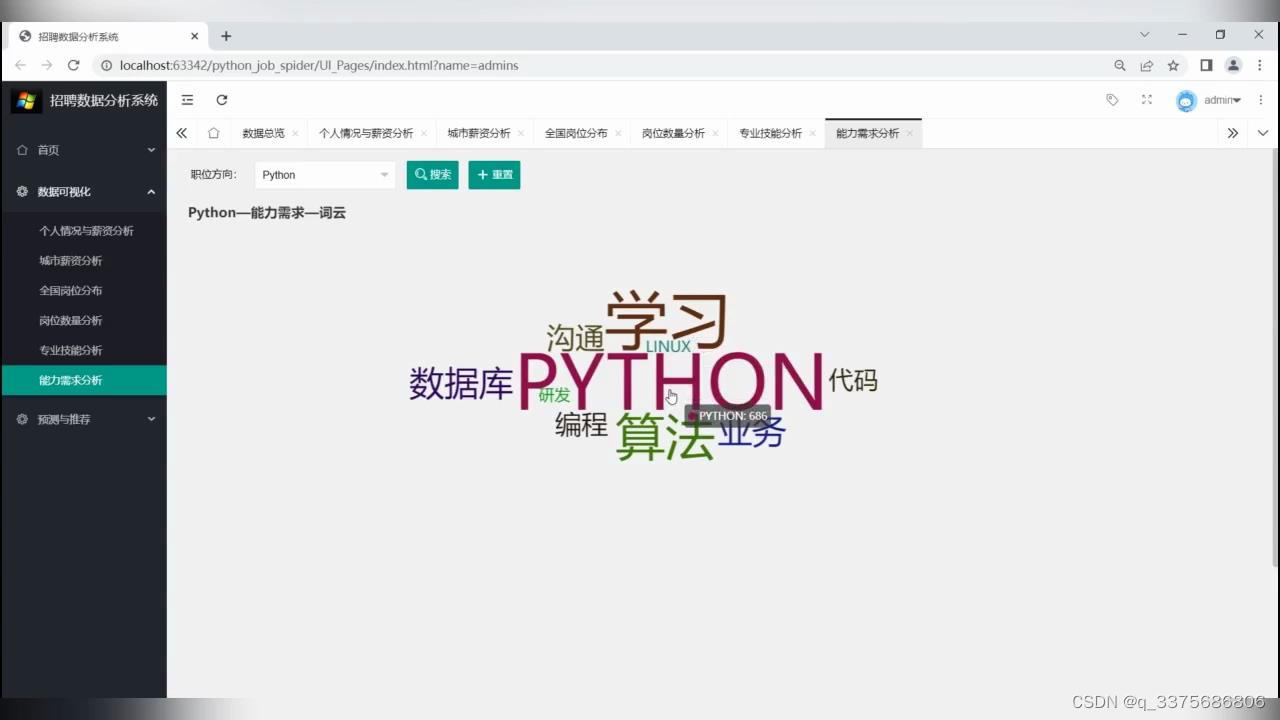This screenshot has width=1280, height=720.
Task: Collapse the sidebar using the hamburger icon
Action: pos(187,100)
